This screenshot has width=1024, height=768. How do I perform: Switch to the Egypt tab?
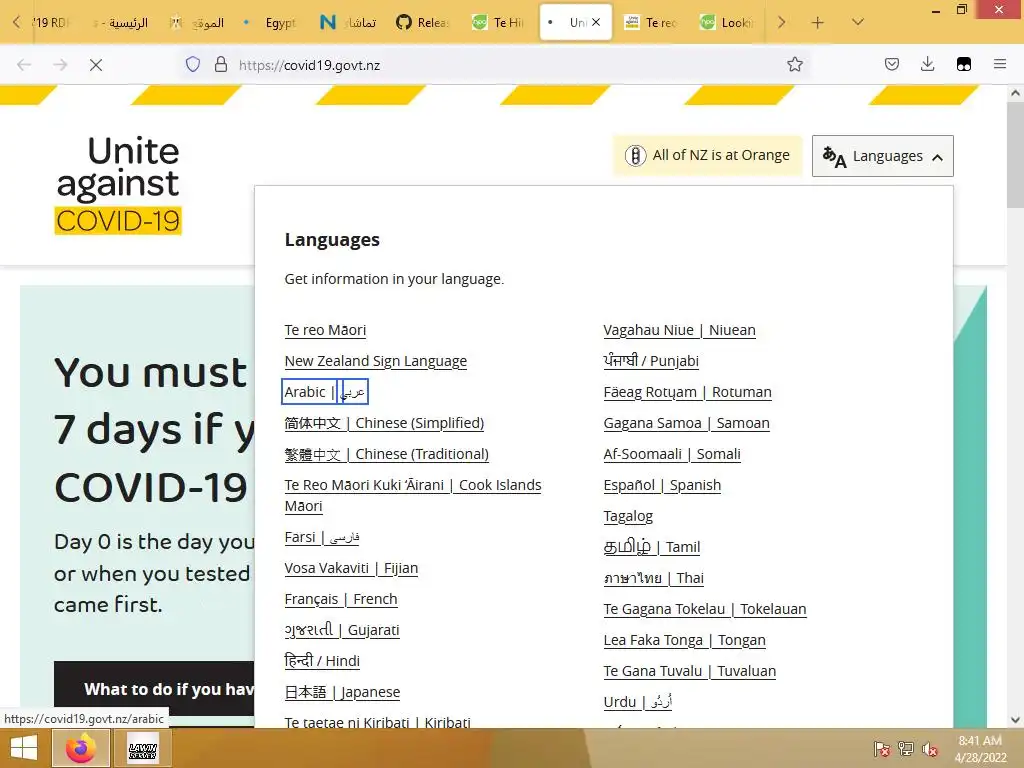[272, 23]
